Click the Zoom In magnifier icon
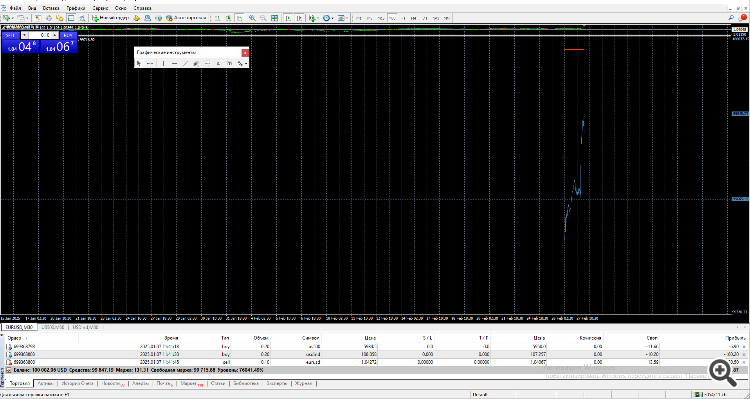 pyautogui.click(x=252, y=18)
